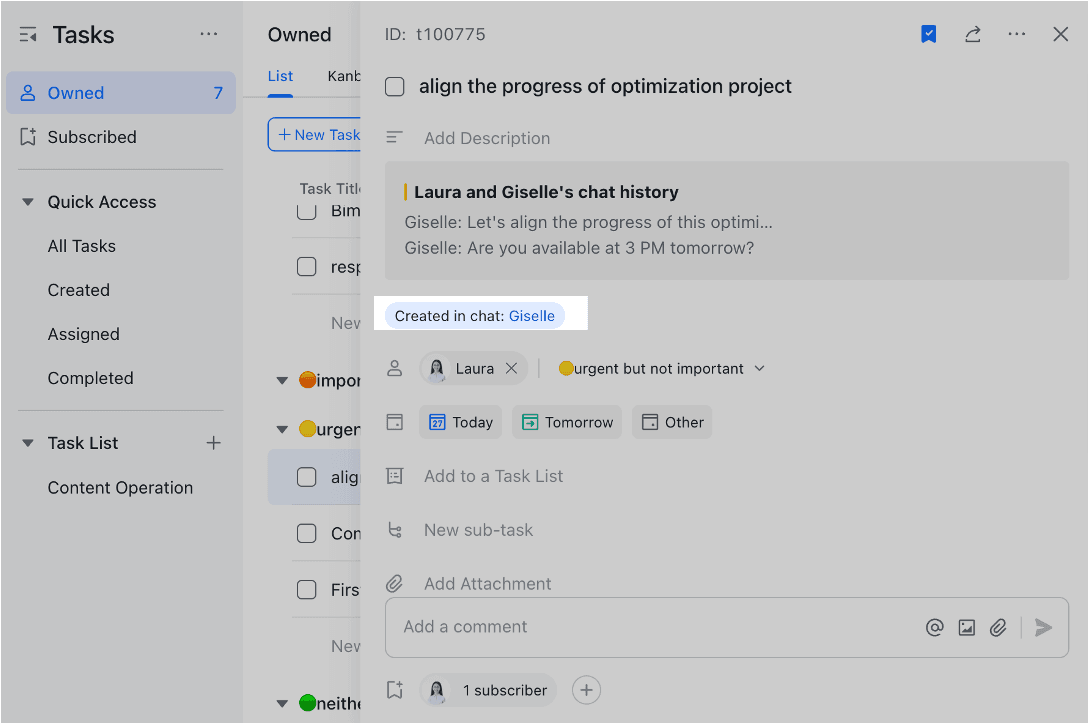1088x724 pixels.
Task: Collapse the neither priority group
Action: click(x=281, y=703)
